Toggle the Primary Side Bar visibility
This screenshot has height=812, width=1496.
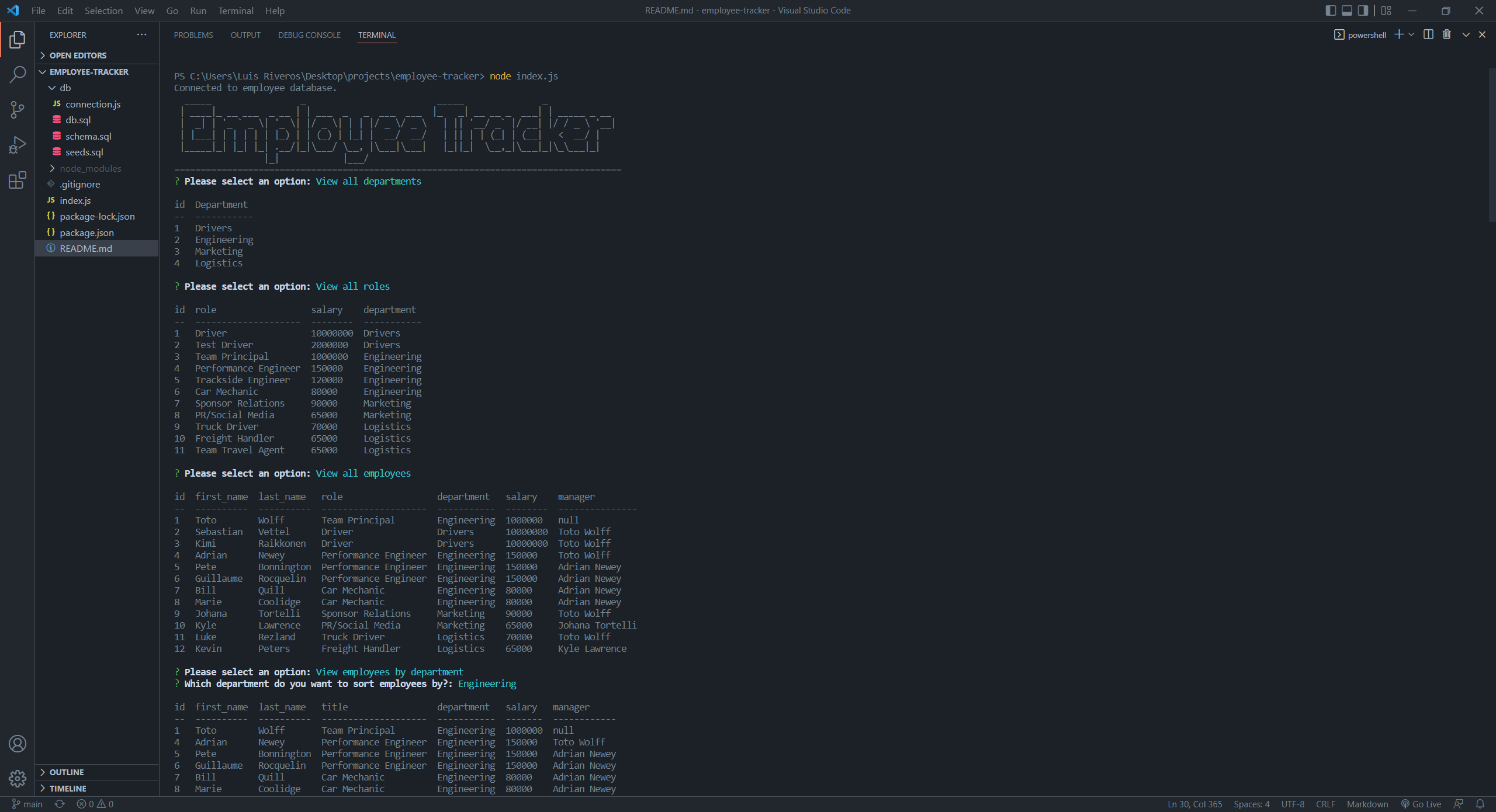(x=1329, y=10)
